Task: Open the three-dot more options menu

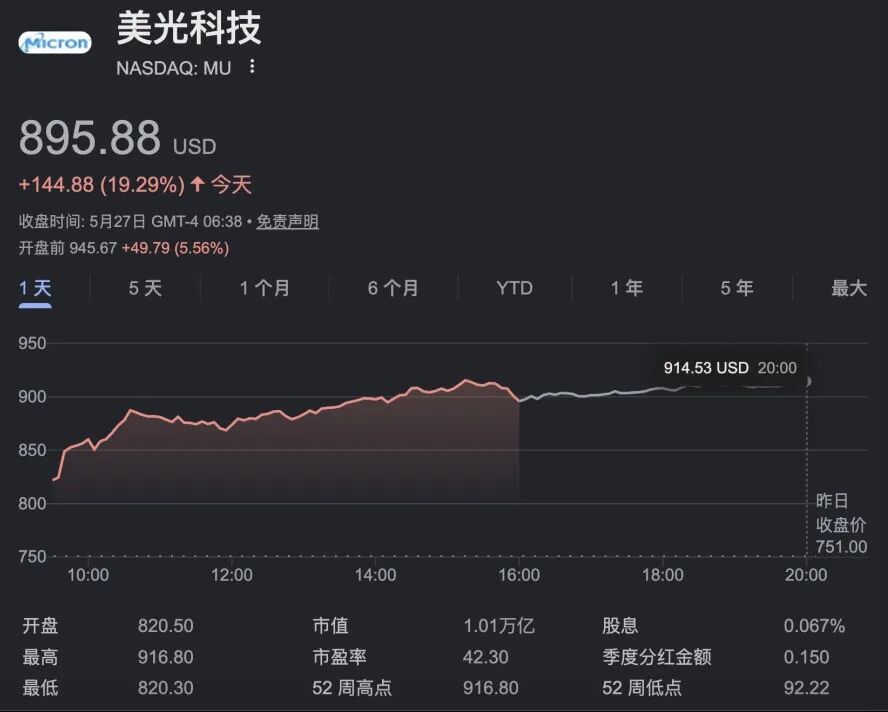Action: tap(252, 67)
